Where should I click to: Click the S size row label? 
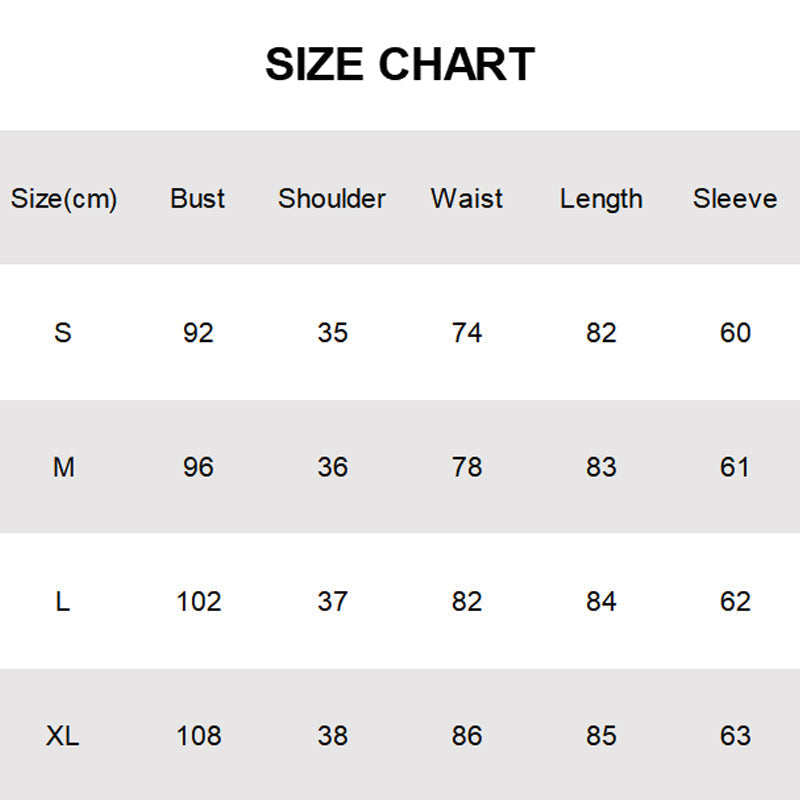pyautogui.click(x=63, y=332)
